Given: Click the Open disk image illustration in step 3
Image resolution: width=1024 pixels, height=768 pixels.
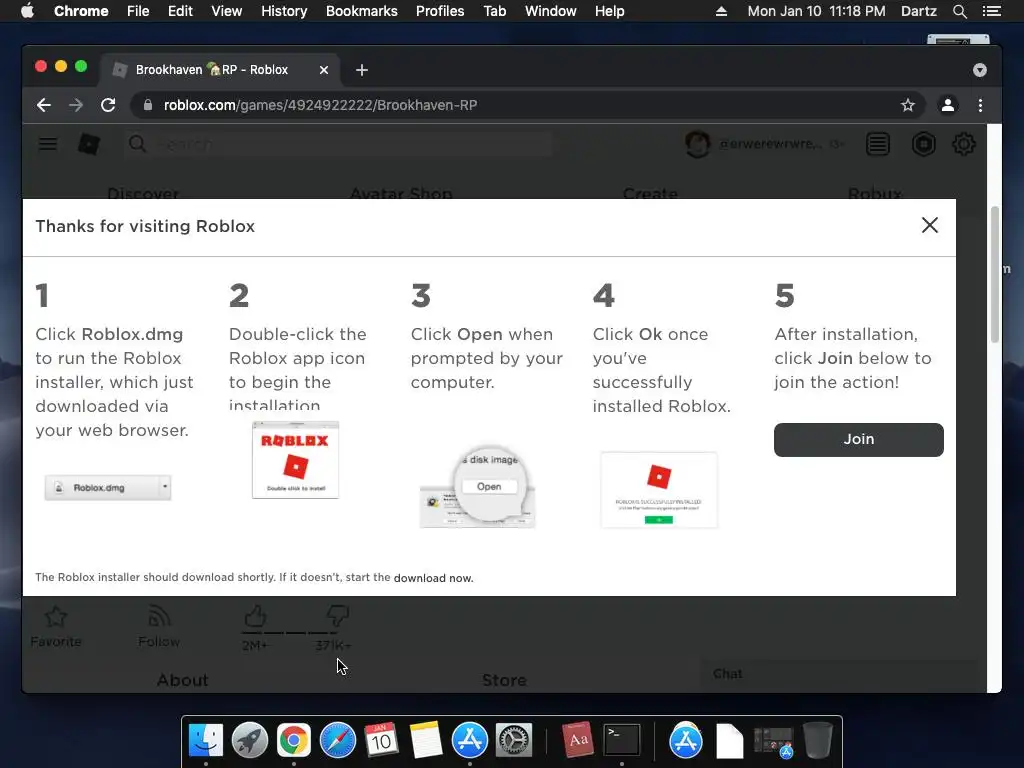Looking at the screenshot, I should click(477, 487).
